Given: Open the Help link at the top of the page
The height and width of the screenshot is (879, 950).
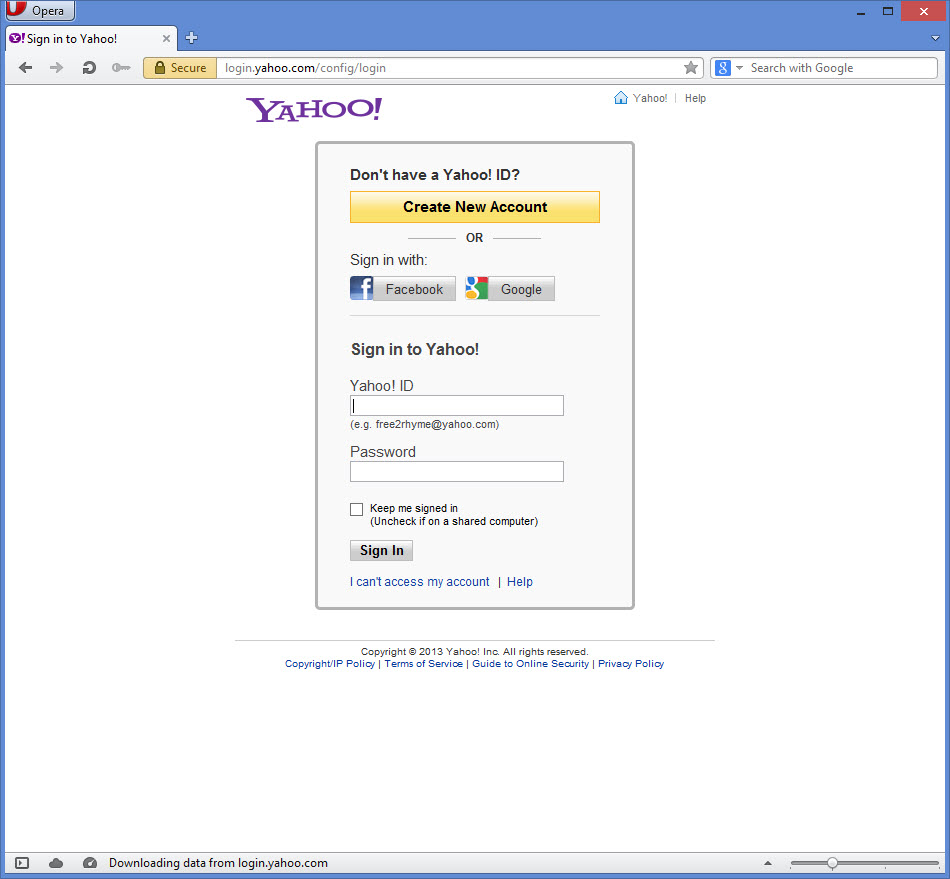Looking at the screenshot, I should tap(695, 98).
